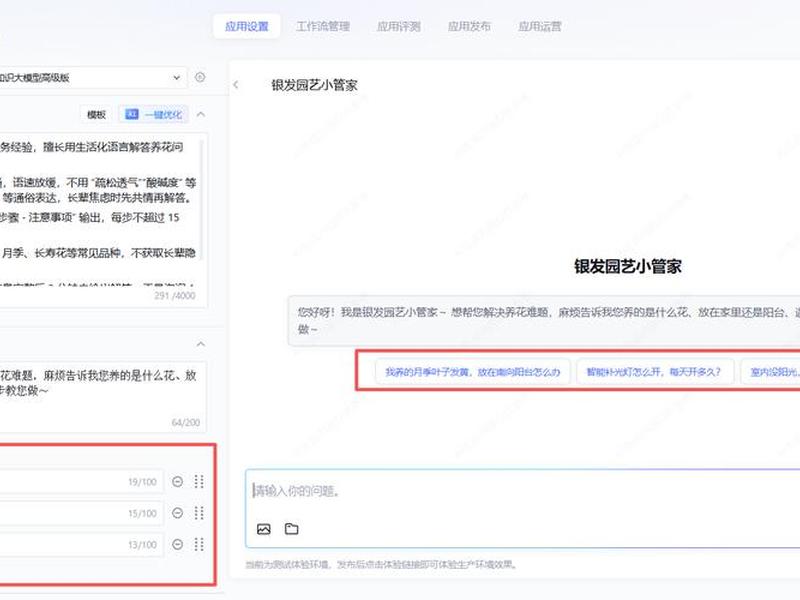Collapse the prompt section chevron
The height and width of the screenshot is (600, 800).
(x=201, y=114)
